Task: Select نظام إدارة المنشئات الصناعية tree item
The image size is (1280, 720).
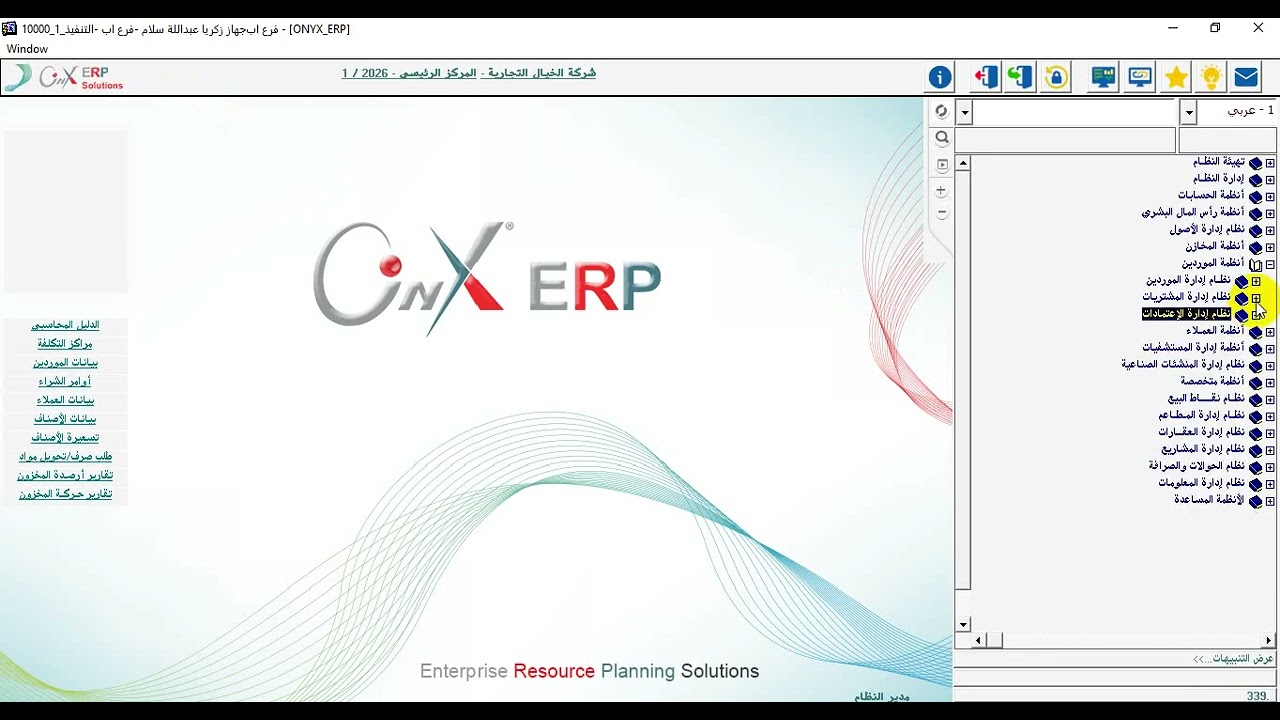Action: tap(1183, 365)
